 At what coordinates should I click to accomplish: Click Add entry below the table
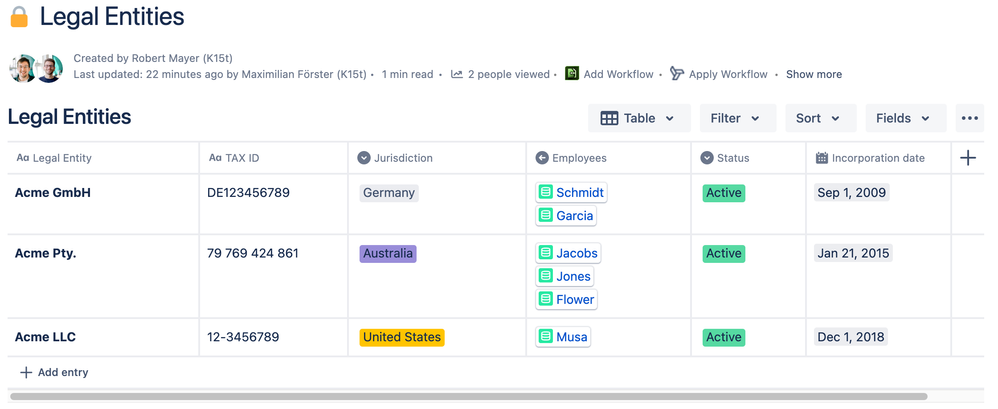tap(54, 373)
